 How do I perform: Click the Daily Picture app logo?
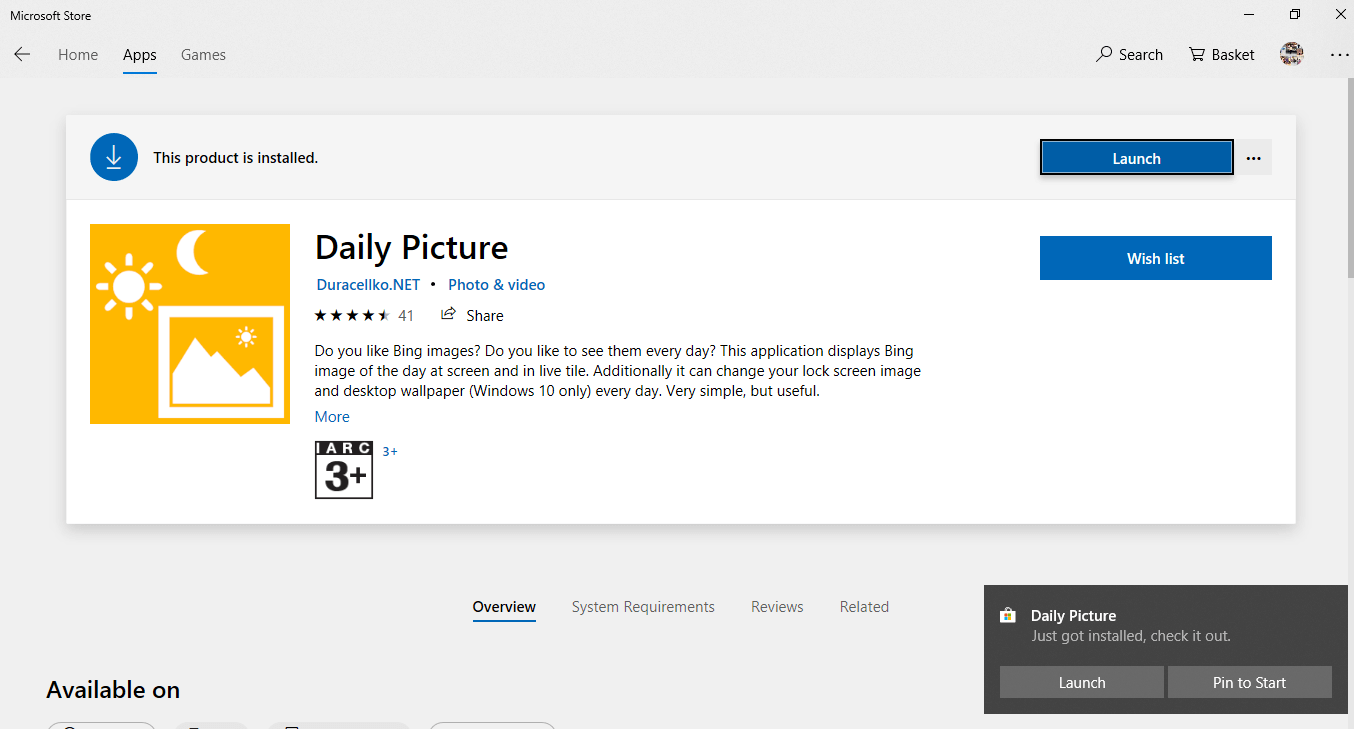(190, 324)
